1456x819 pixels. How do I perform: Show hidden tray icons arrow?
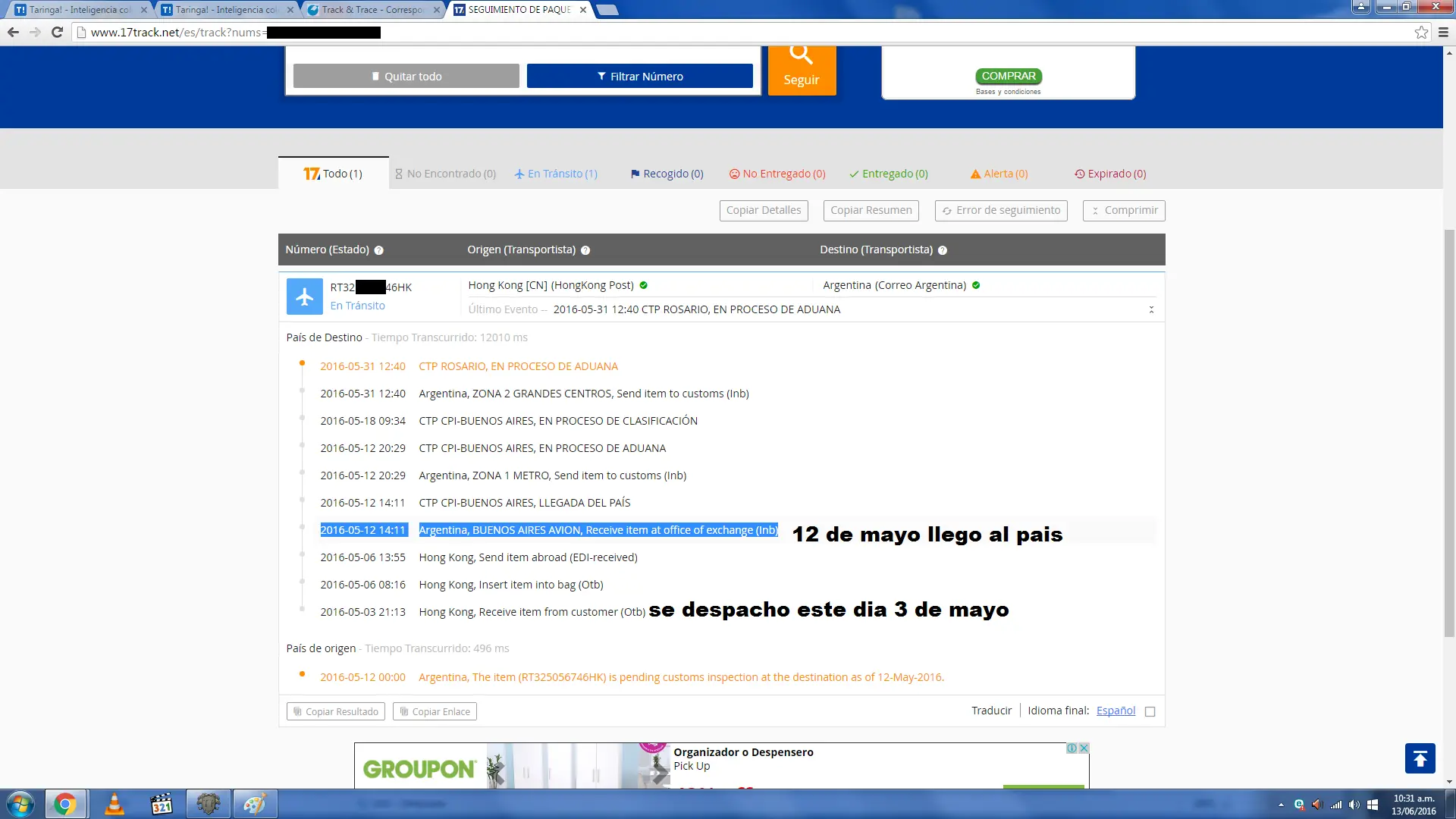point(1281,805)
